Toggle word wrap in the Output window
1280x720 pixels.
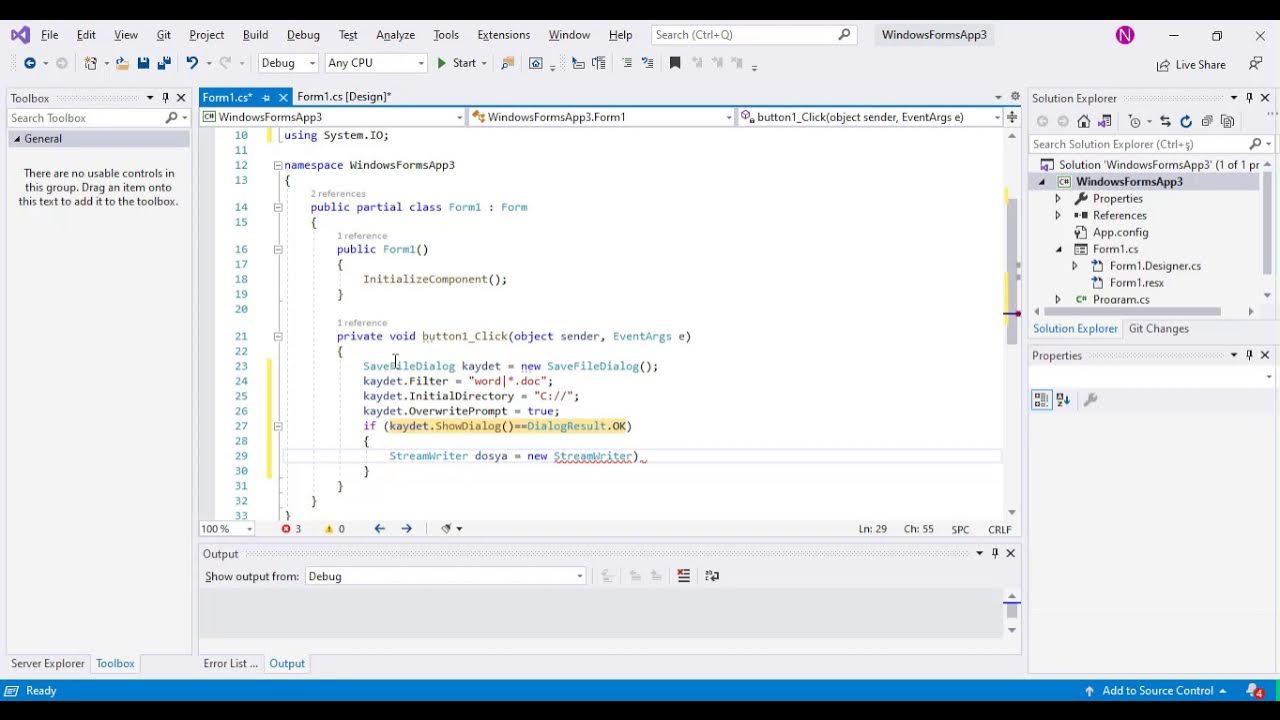tap(712, 576)
